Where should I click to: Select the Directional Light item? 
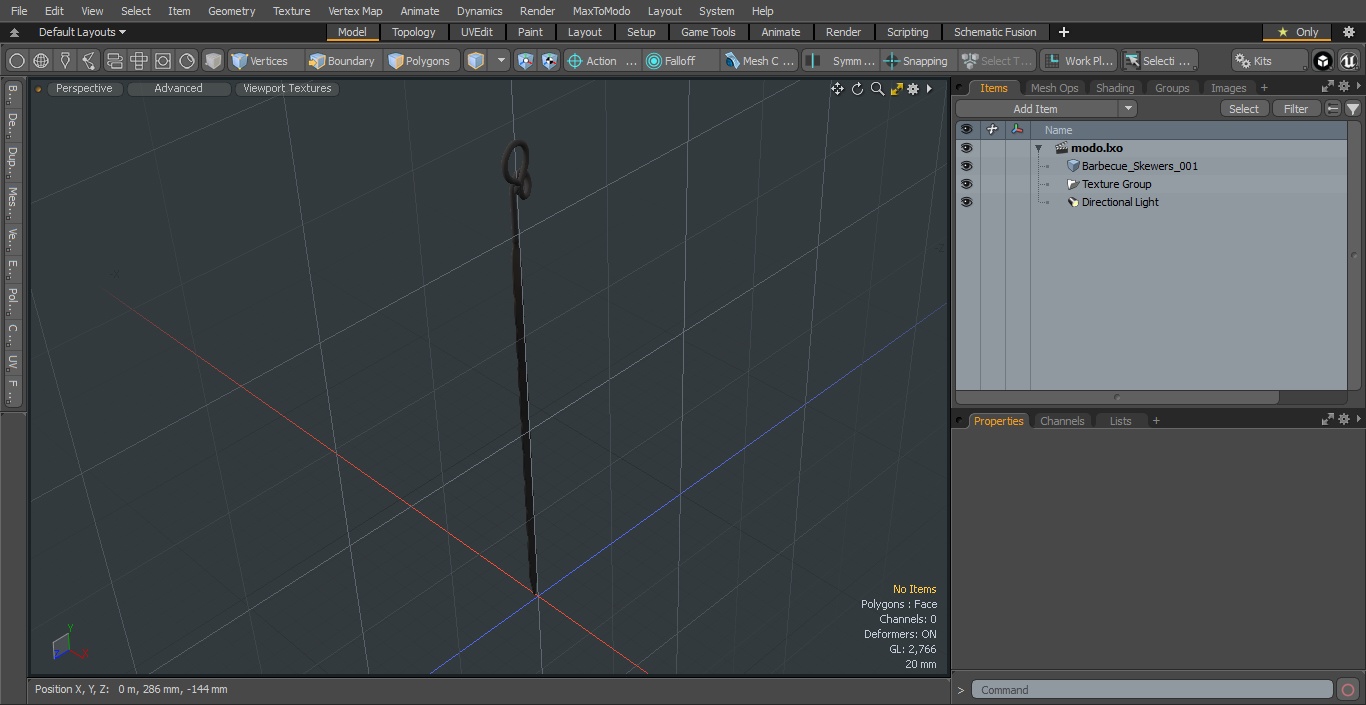pyautogui.click(x=1120, y=202)
